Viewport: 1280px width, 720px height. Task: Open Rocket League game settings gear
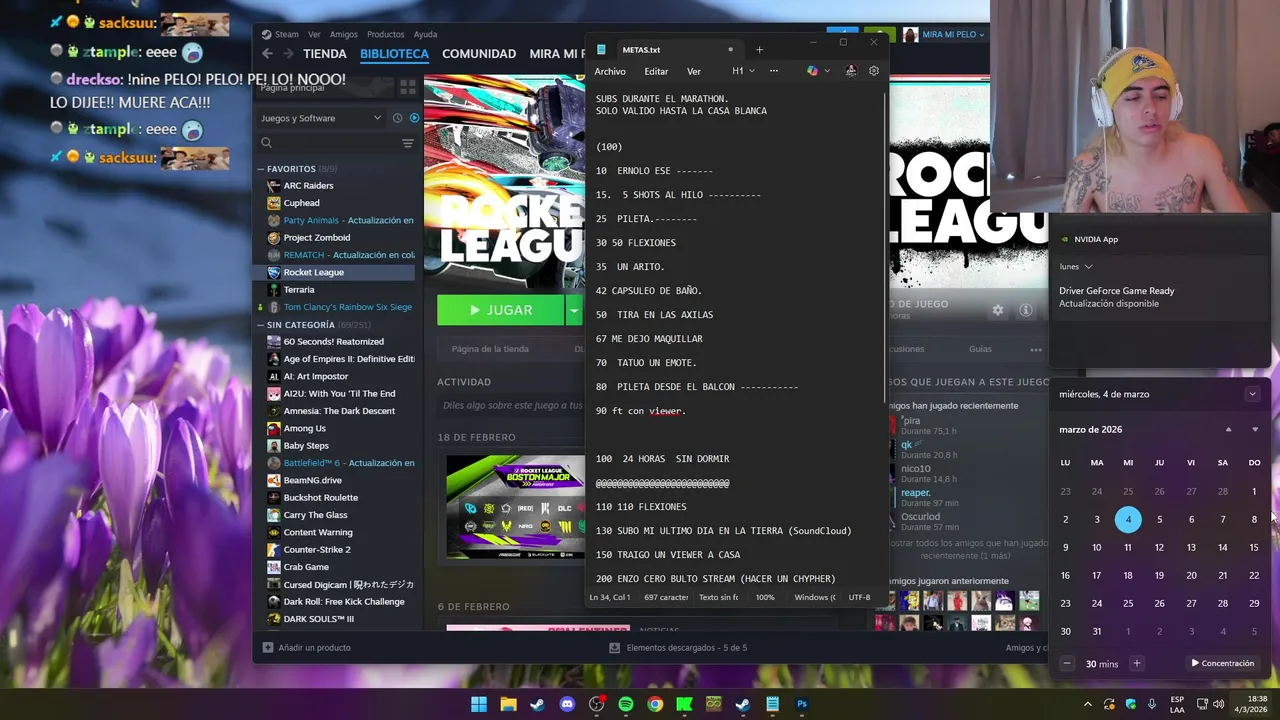coord(997,310)
